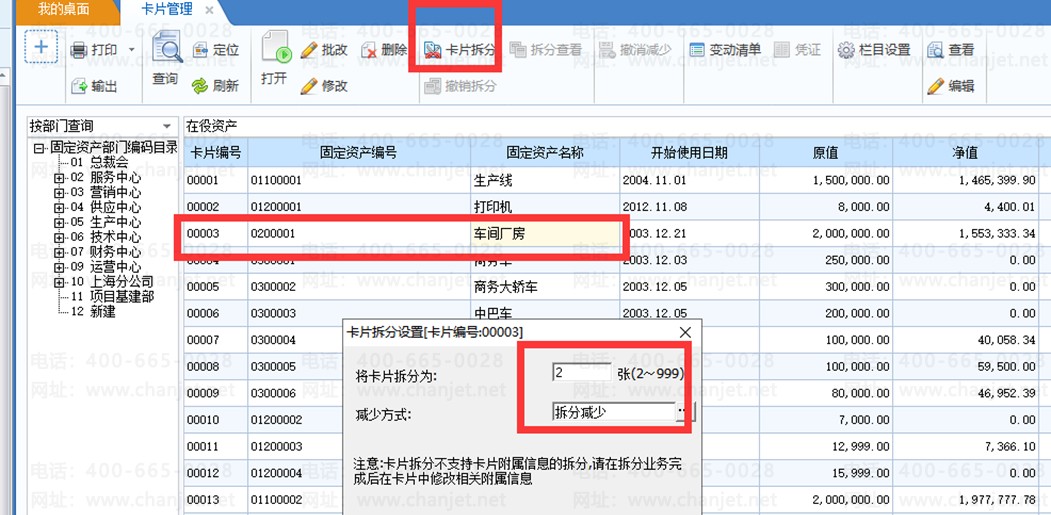The height and width of the screenshot is (515, 1051).
Task: Click the 46,952.39 net value cell
Action: 965,393
